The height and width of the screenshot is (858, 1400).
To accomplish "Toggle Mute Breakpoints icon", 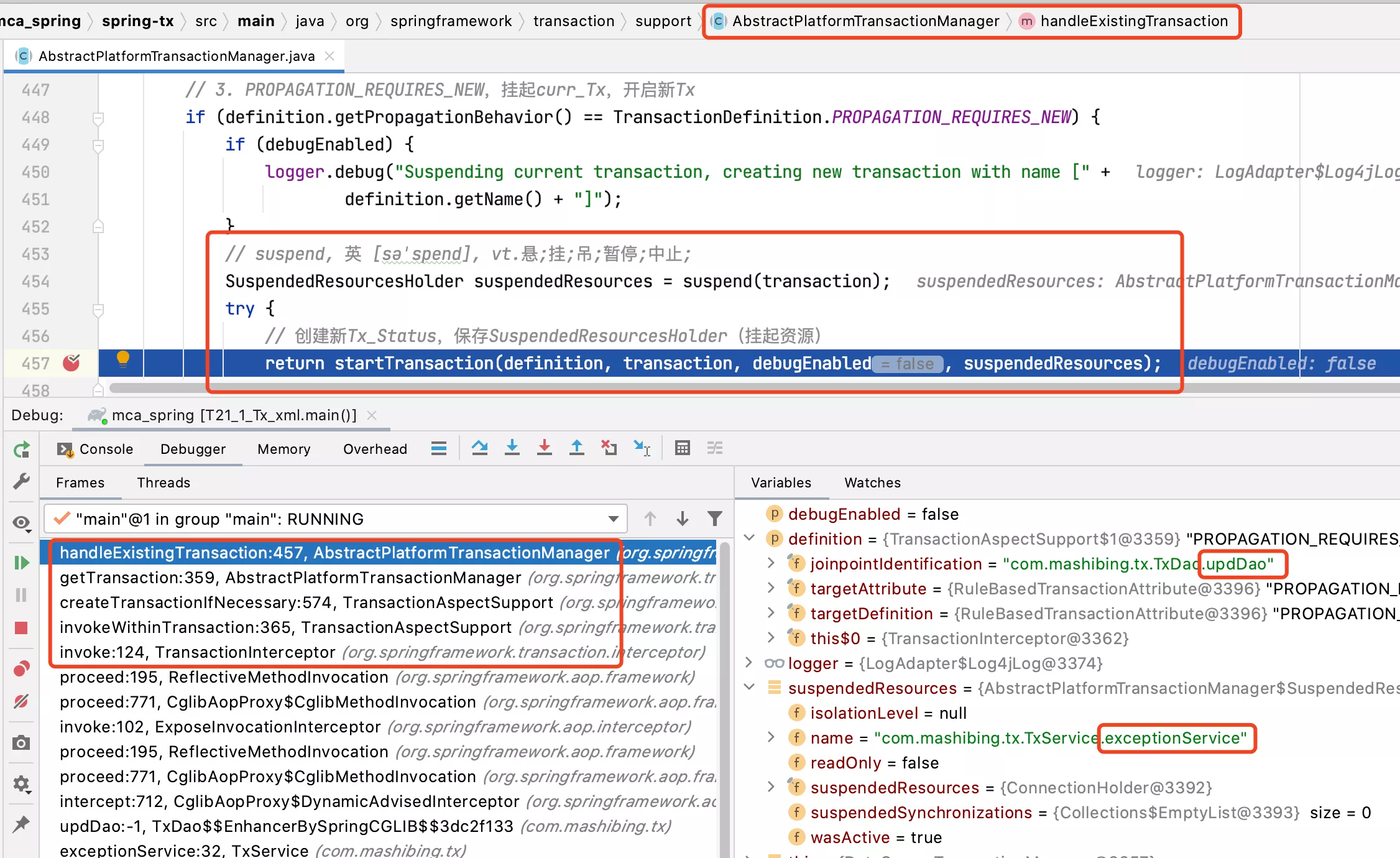I will 22,701.
